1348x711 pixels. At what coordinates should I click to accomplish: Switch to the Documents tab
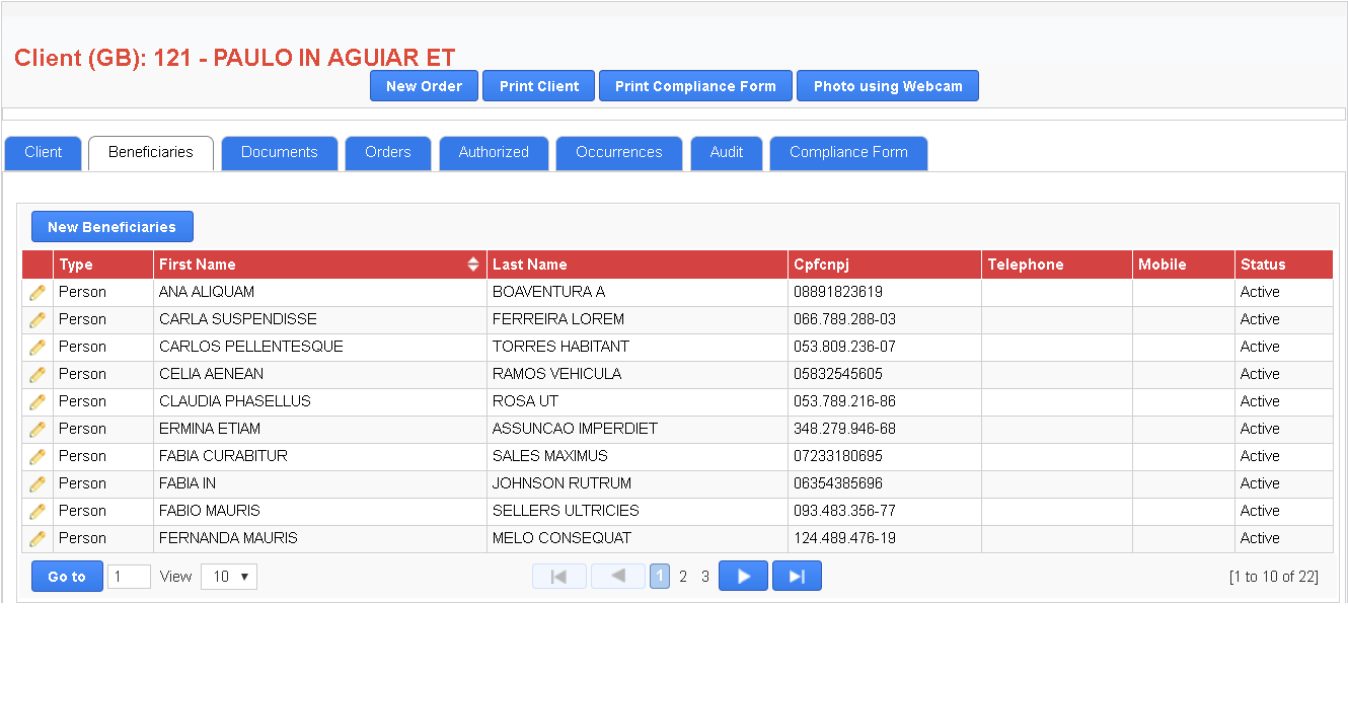pos(279,153)
